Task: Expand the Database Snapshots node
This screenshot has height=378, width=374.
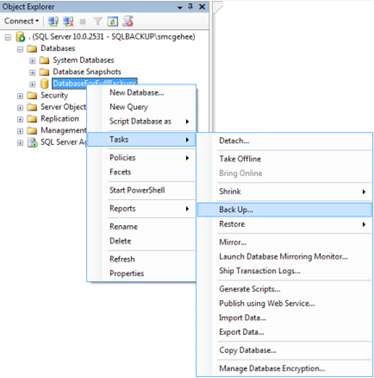Action: pos(32,73)
